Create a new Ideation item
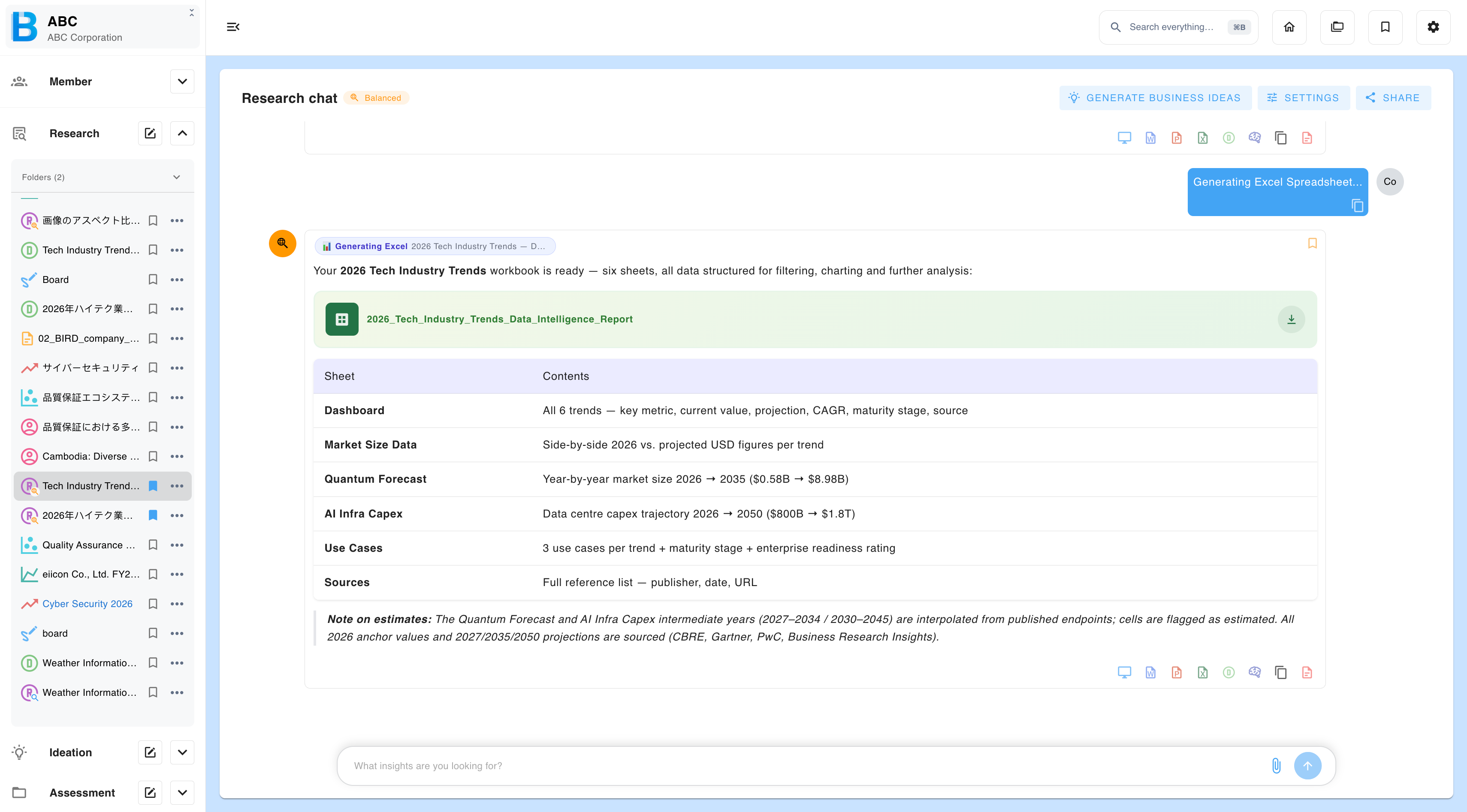 [150, 752]
